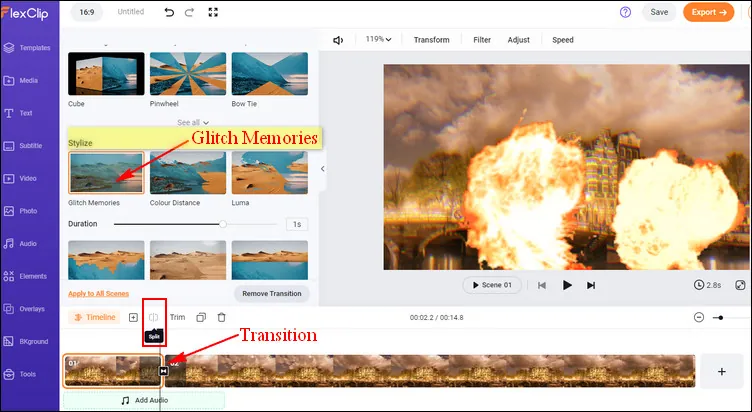Open the Overlays sidebar panel
752x412 pixels.
click(x=24, y=309)
